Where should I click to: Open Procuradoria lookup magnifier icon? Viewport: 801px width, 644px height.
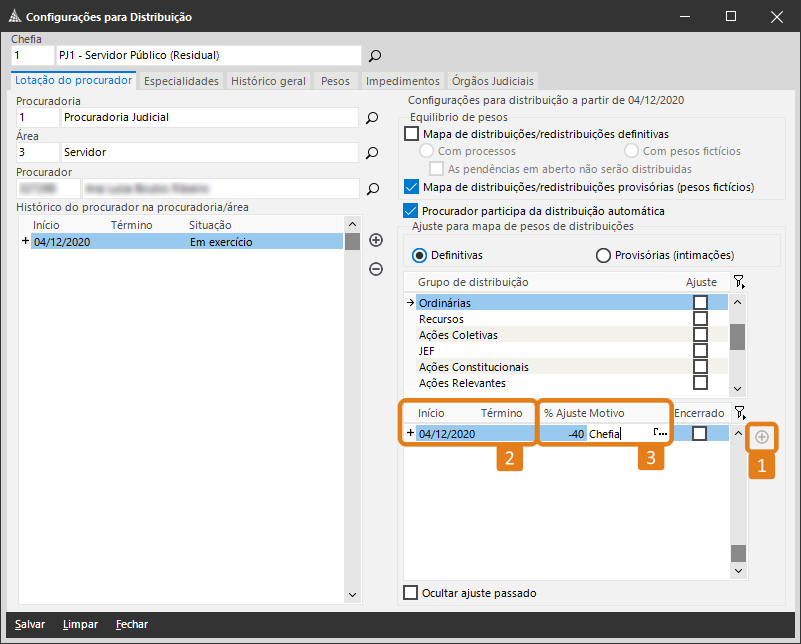(372, 118)
